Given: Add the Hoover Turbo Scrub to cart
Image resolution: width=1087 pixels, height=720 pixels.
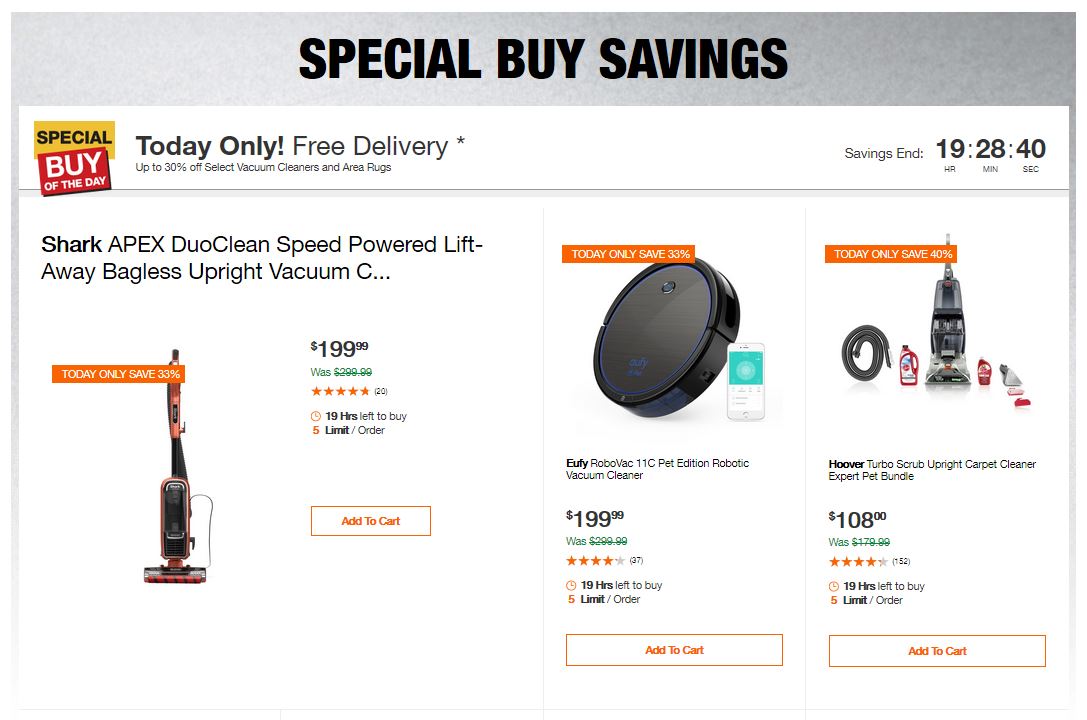Looking at the screenshot, I should coord(937,651).
